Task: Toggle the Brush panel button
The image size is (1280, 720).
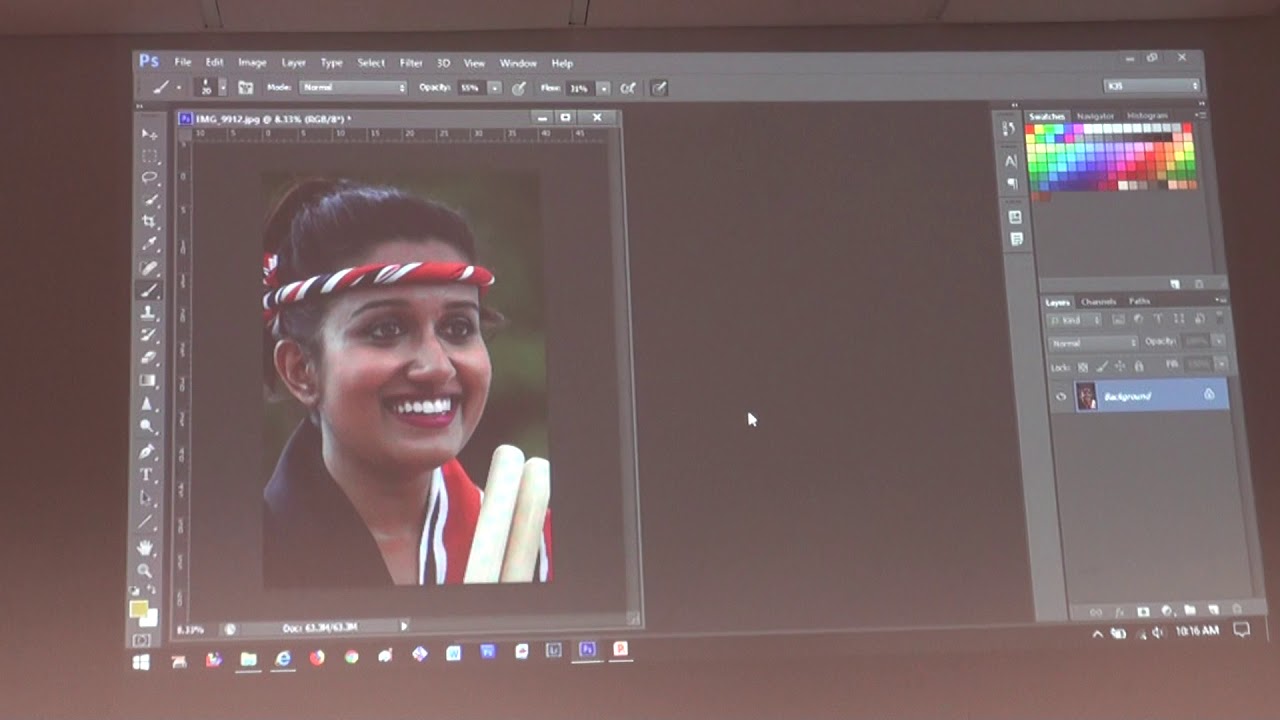Action: click(246, 88)
